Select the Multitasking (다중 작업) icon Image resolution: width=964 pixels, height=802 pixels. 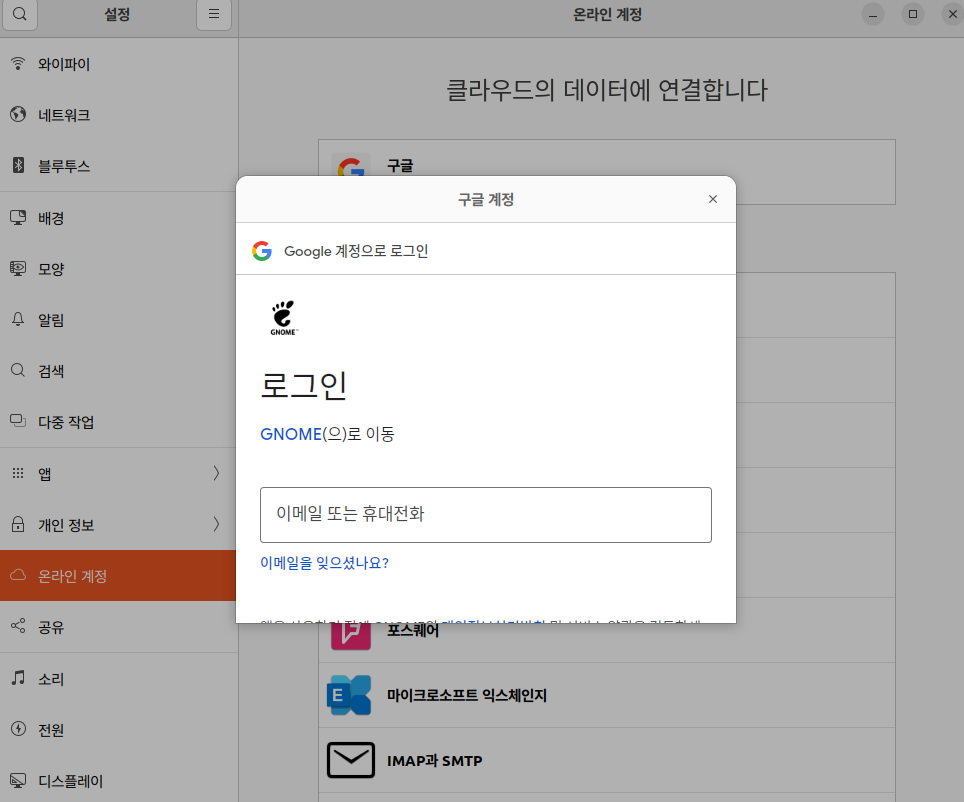point(18,421)
